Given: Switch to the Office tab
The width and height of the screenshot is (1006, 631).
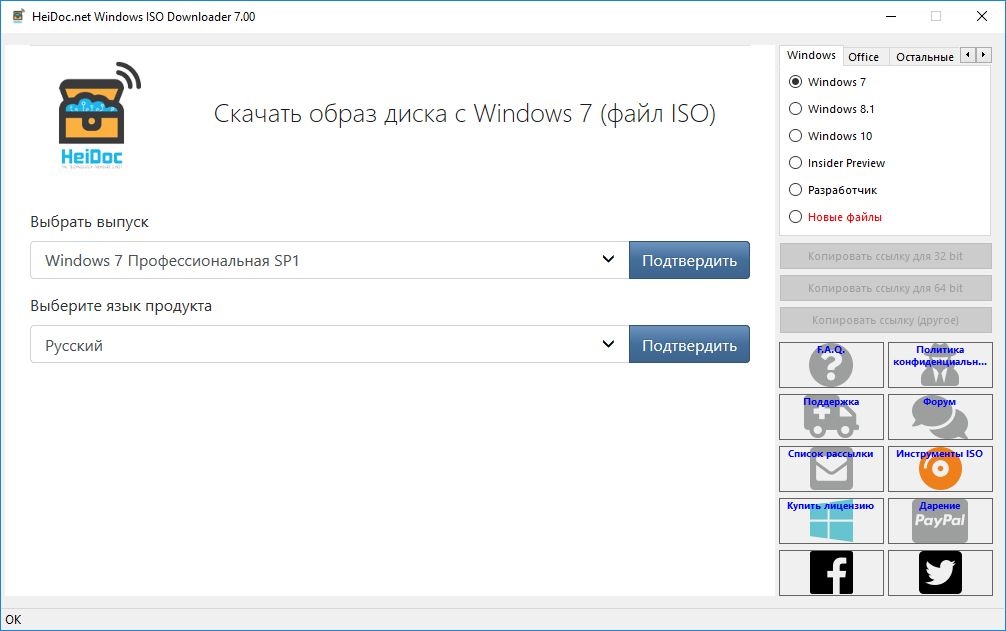Looking at the screenshot, I should pos(863,57).
